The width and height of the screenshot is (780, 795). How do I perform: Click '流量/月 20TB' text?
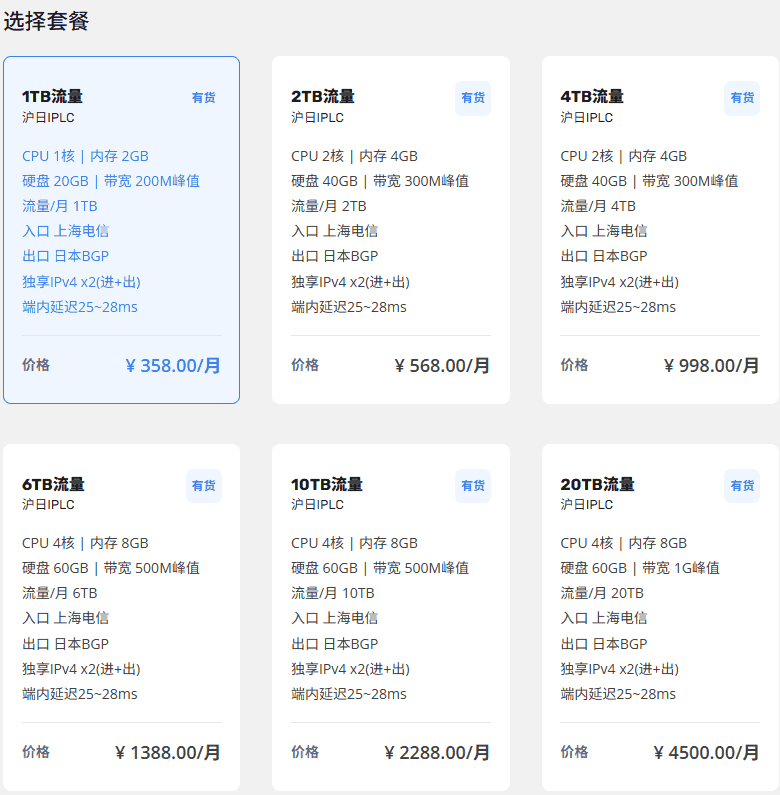tap(602, 593)
